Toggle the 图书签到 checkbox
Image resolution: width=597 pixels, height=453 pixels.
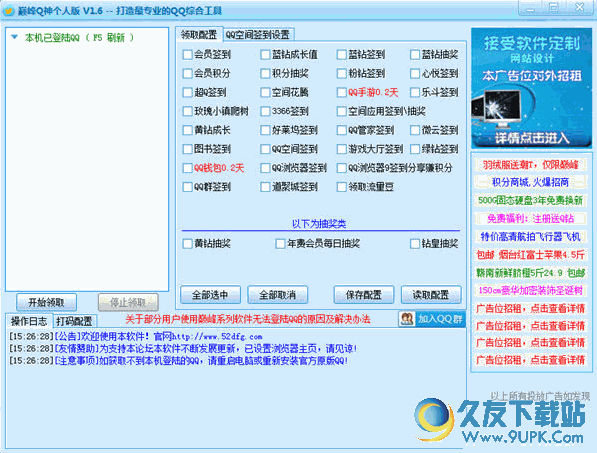187,149
